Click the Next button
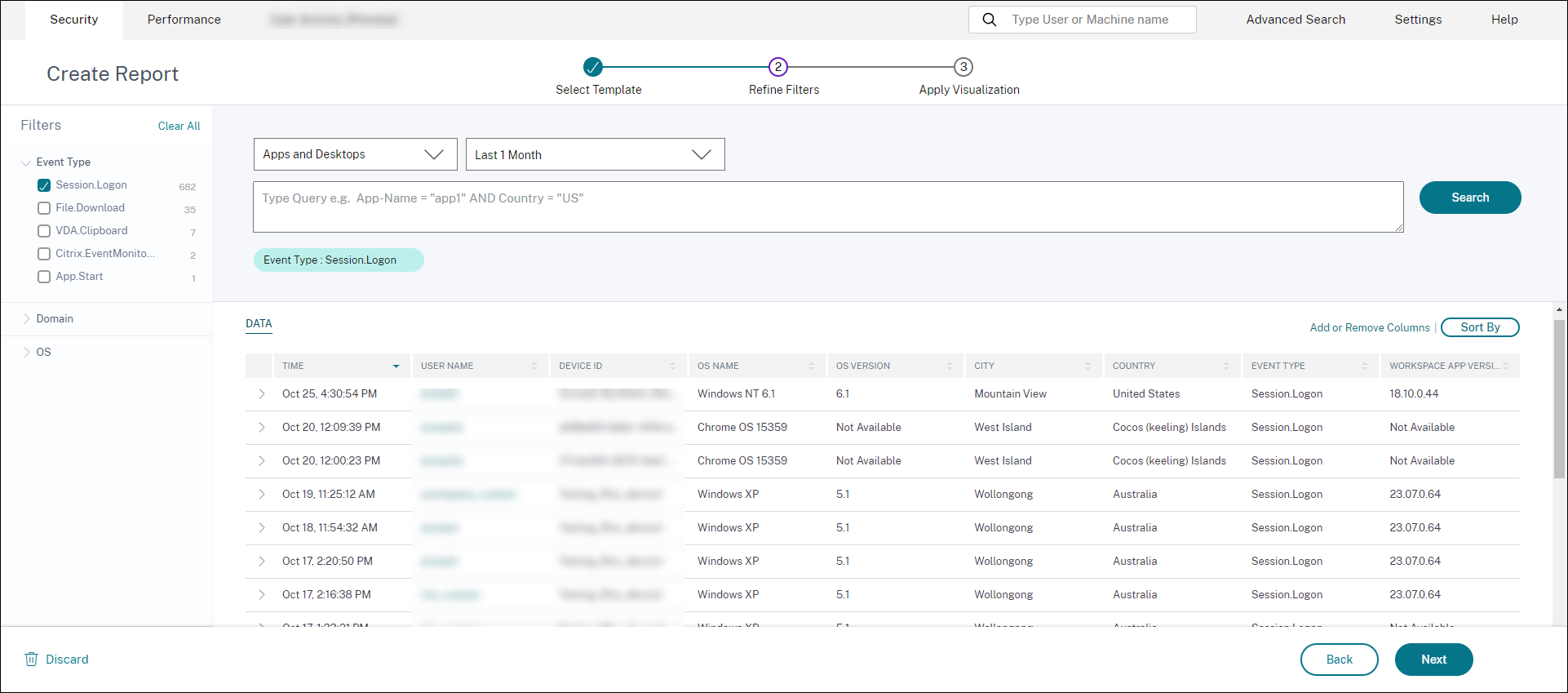1568x693 pixels. pos(1433,660)
